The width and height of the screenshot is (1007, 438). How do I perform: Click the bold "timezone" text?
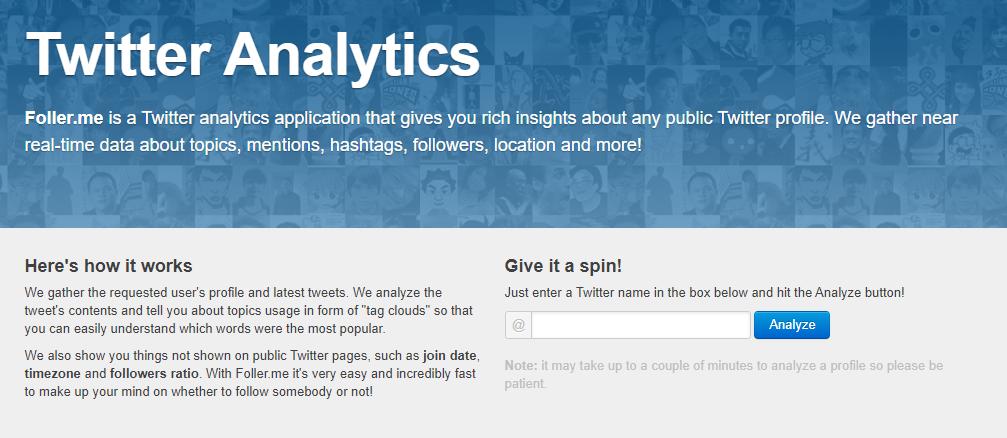(54, 373)
